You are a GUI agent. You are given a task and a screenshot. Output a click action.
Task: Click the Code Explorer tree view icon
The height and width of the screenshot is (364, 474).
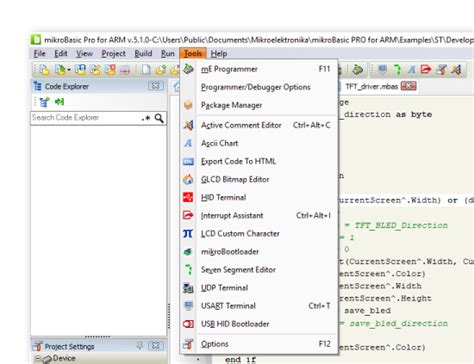44,102
